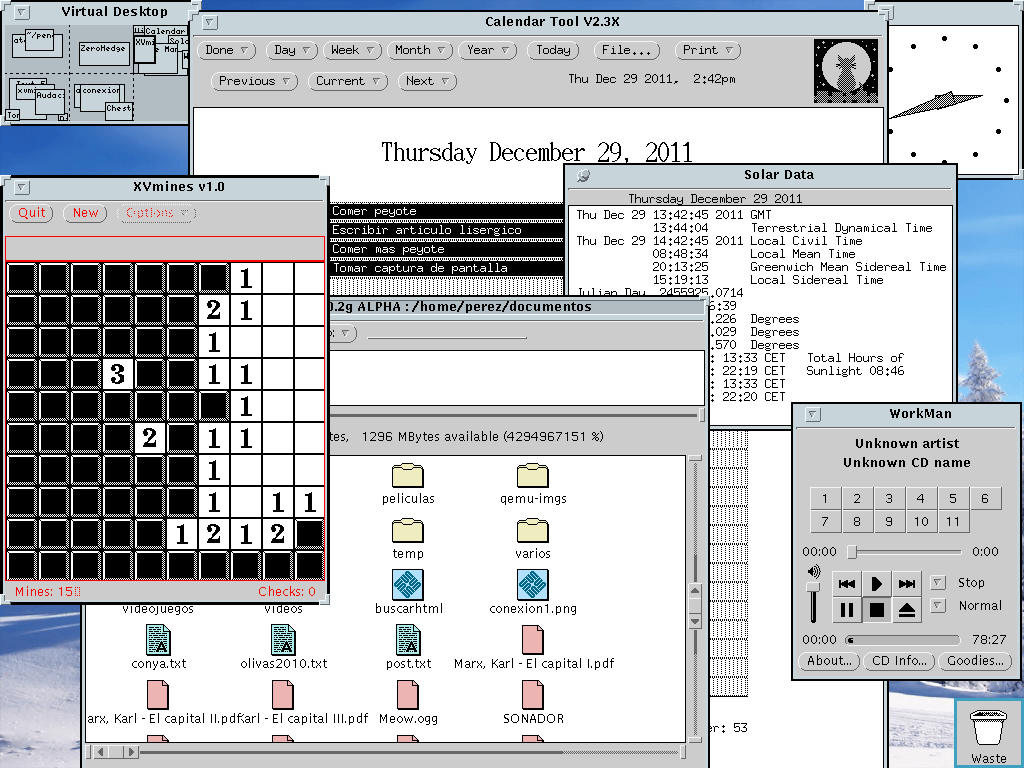Select Marx El capital I.pdf icon
This screenshot has width=1024, height=768.
(533, 640)
